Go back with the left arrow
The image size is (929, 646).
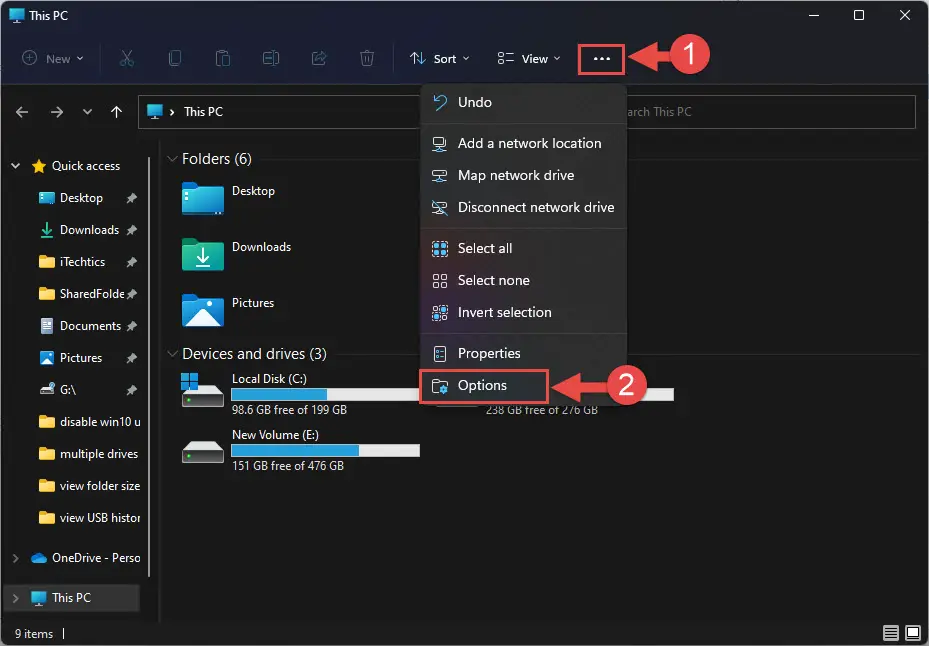[22, 112]
